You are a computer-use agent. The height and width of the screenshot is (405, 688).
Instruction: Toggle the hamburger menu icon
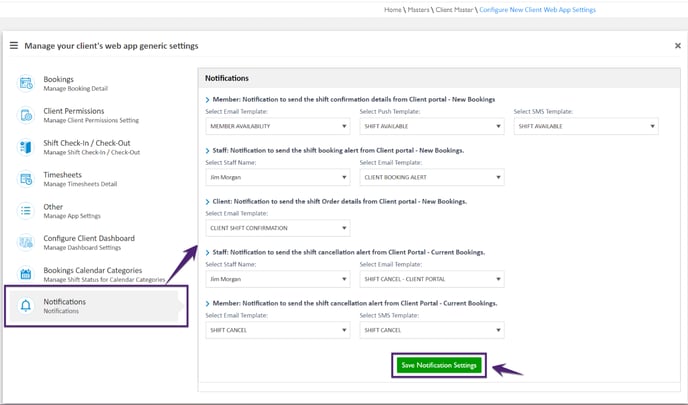pos(13,46)
